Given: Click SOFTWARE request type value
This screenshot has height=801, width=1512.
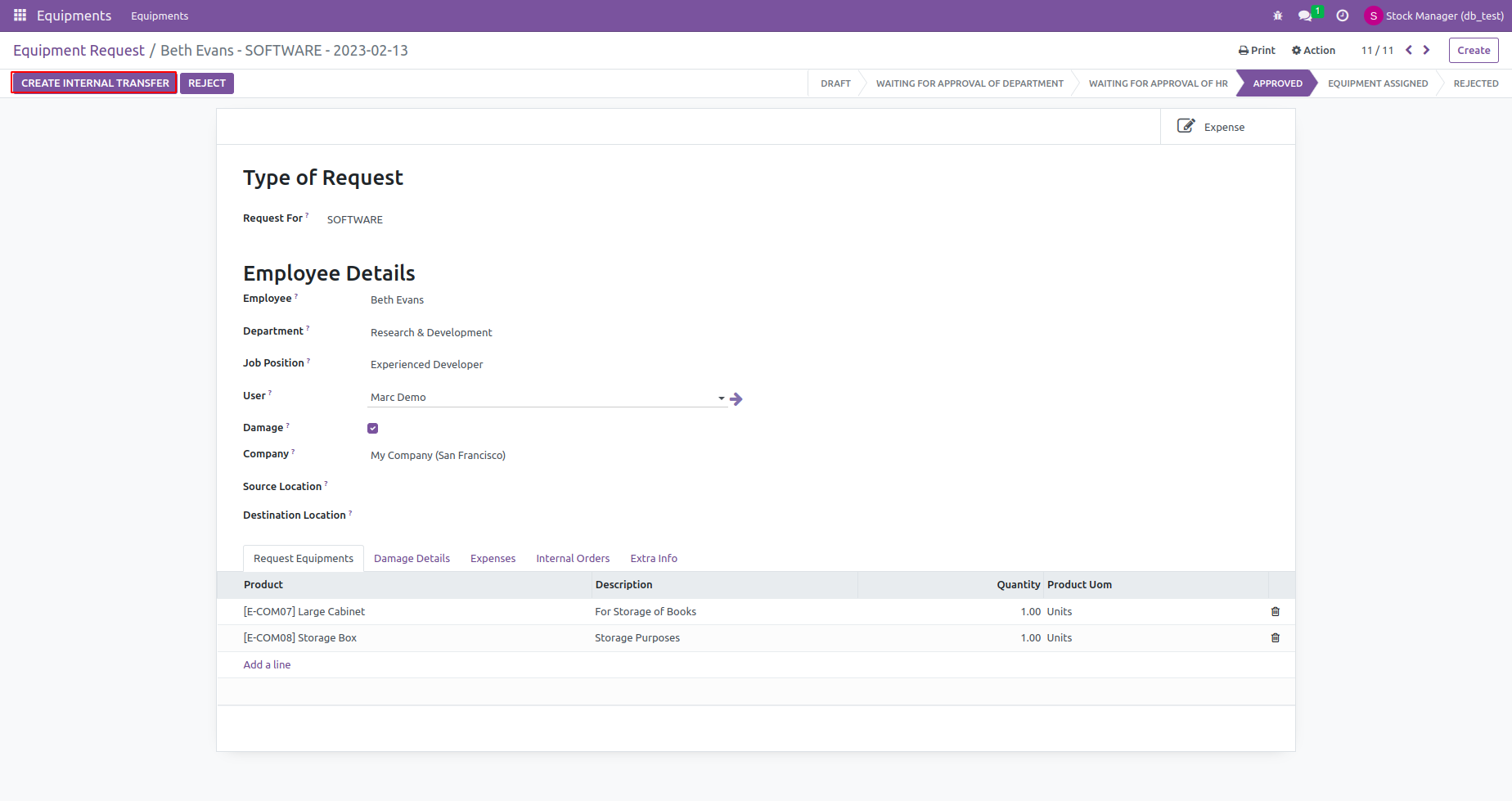Looking at the screenshot, I should point(354,219).
